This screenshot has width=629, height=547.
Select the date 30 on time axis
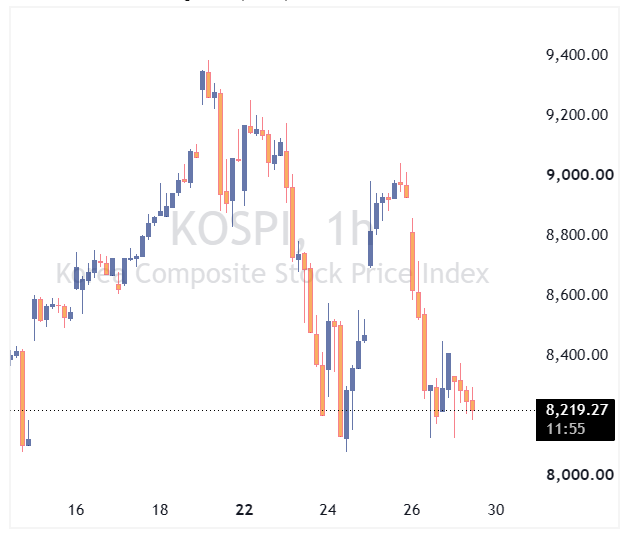click(495, 510)
